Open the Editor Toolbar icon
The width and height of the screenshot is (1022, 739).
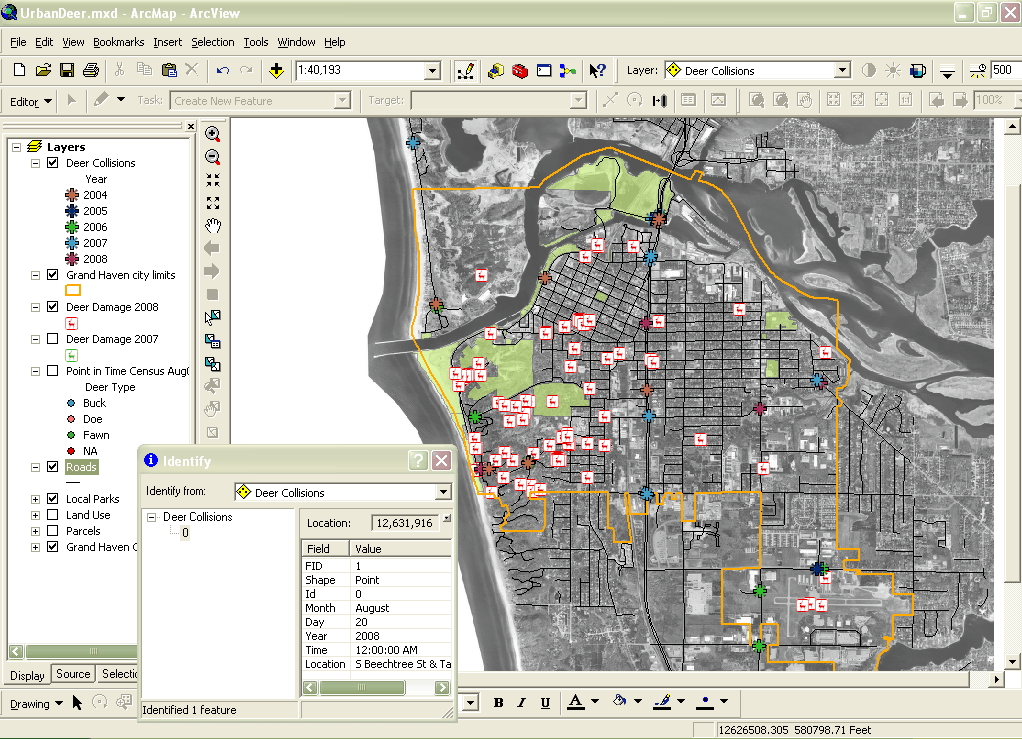pyautogui.click(x=465, y=70)
